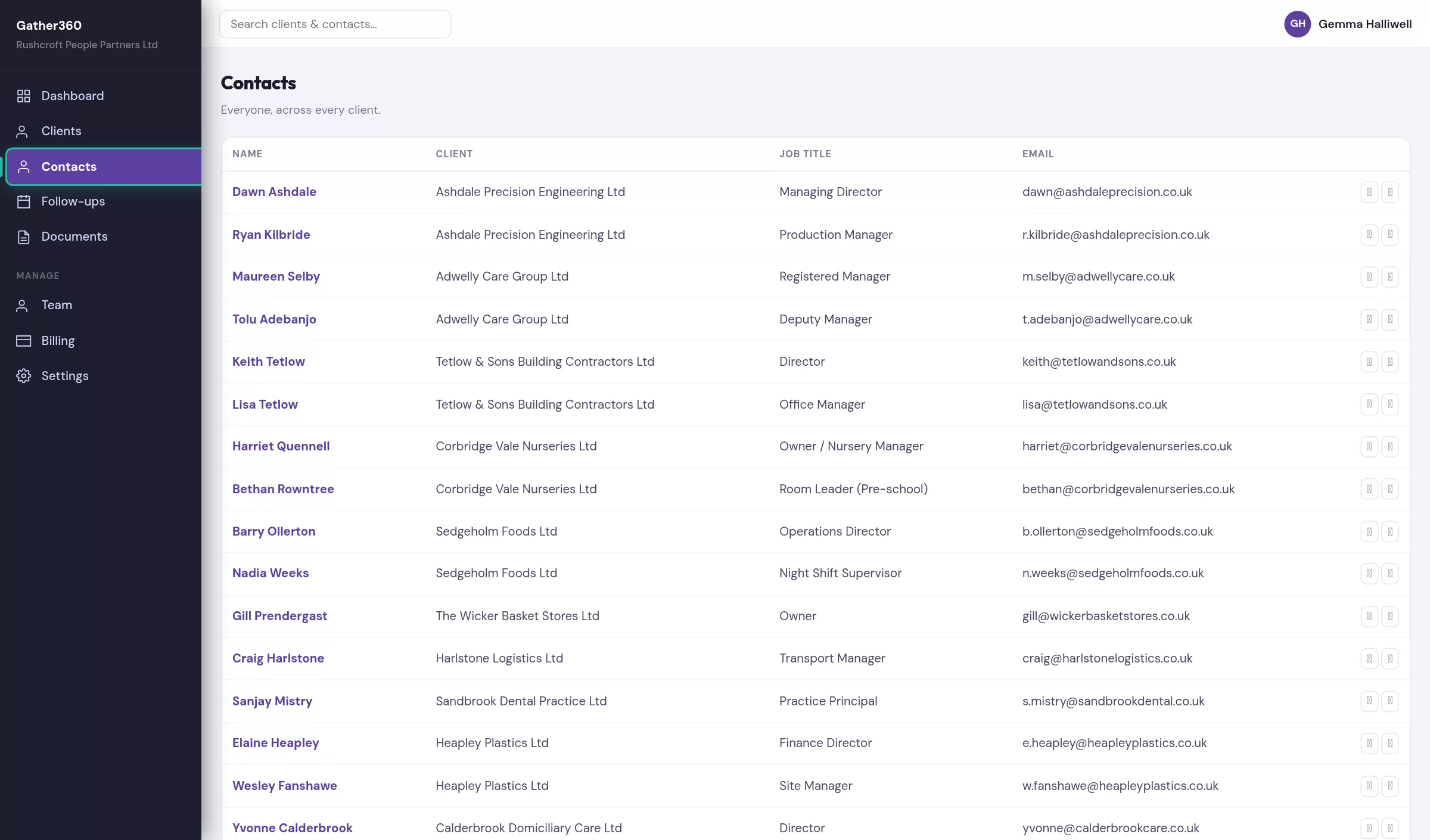Screen dimensions: 1430x840
Task: Open Ryan Kilbride's contact page
Action: coord(271,235)
